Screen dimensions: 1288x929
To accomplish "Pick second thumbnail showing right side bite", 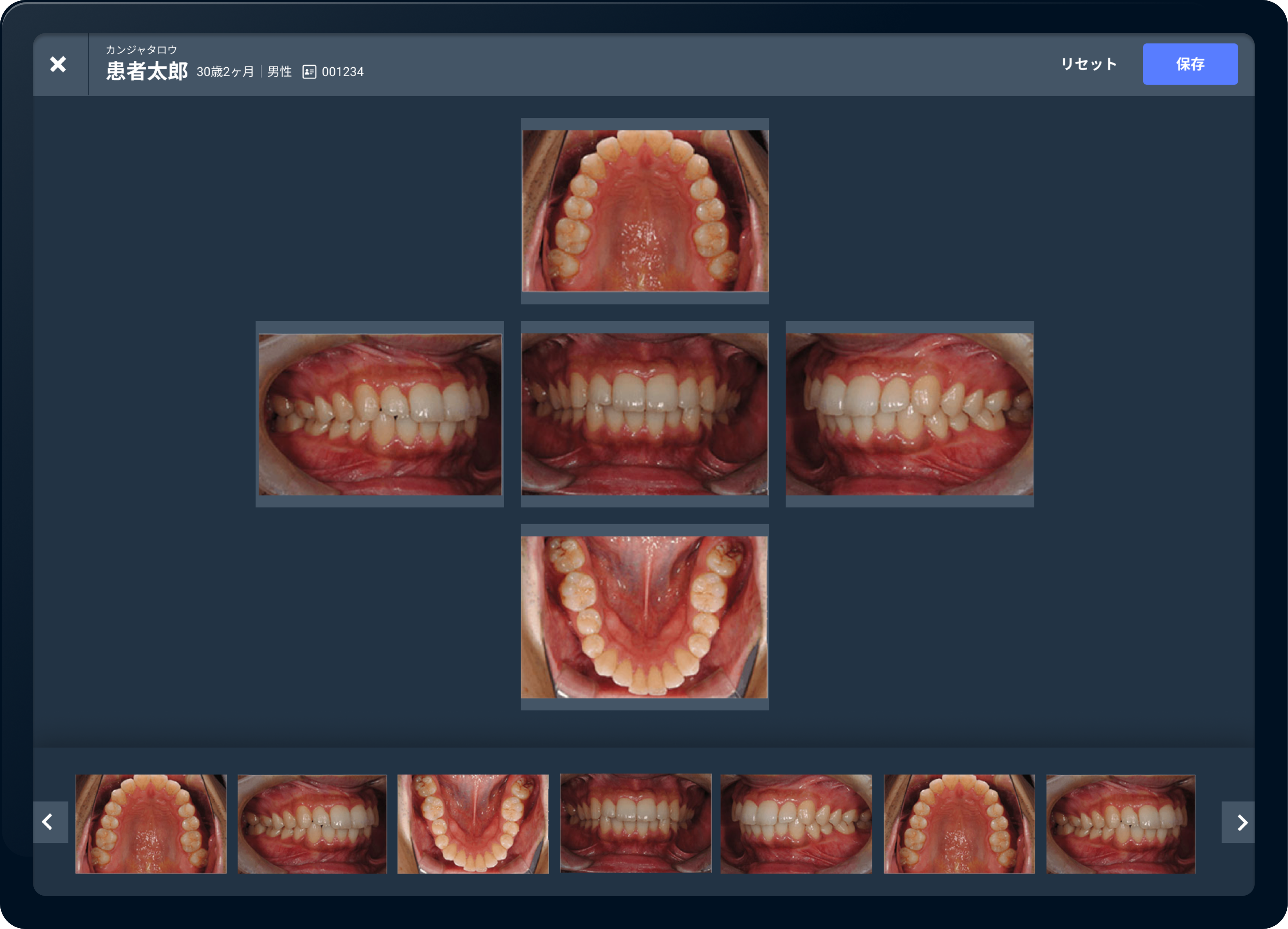I will pyautogui.click(x=312, y=823).
